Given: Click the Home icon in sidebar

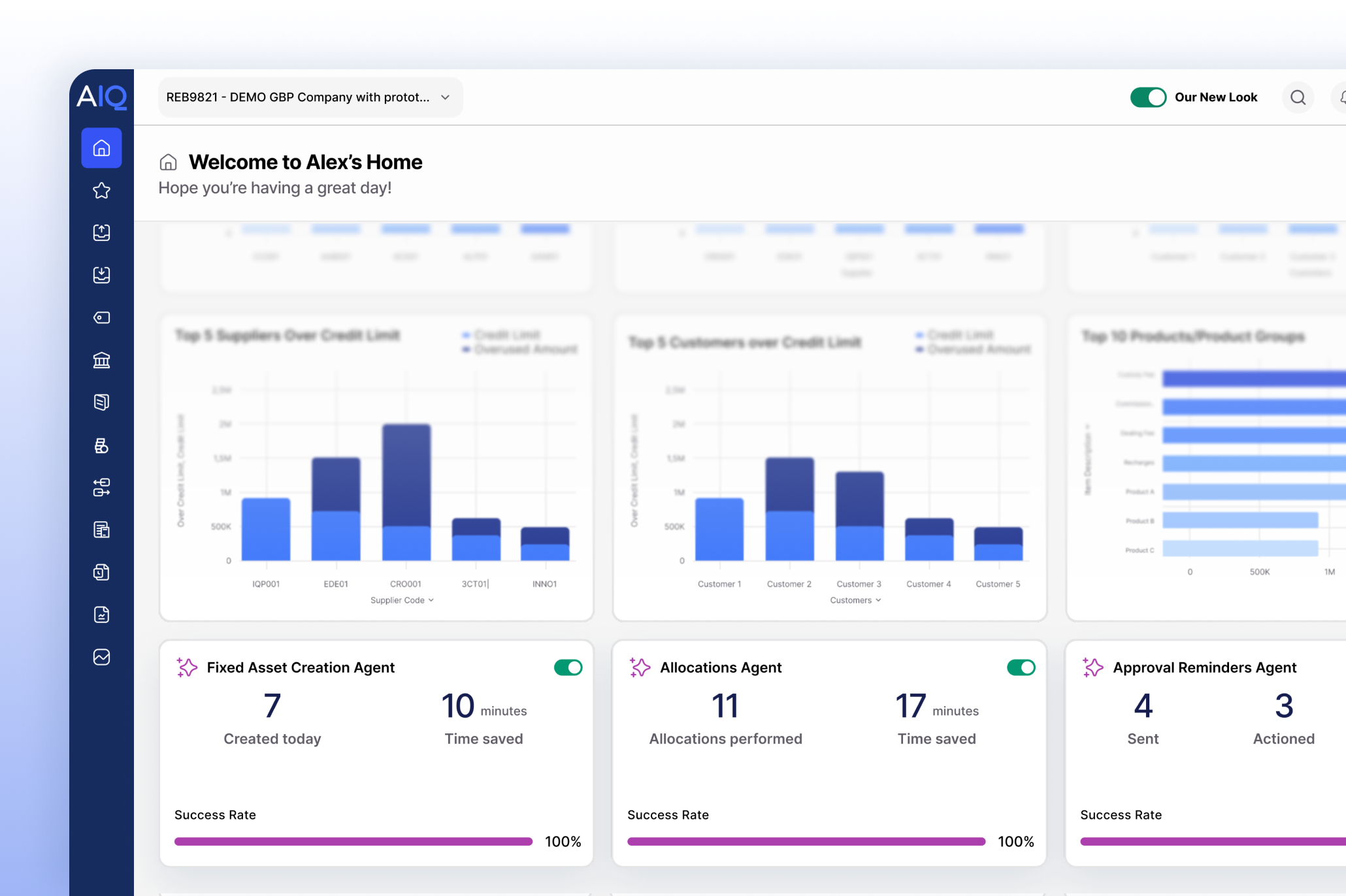Looking at the screenshot, I should (101, 148).
